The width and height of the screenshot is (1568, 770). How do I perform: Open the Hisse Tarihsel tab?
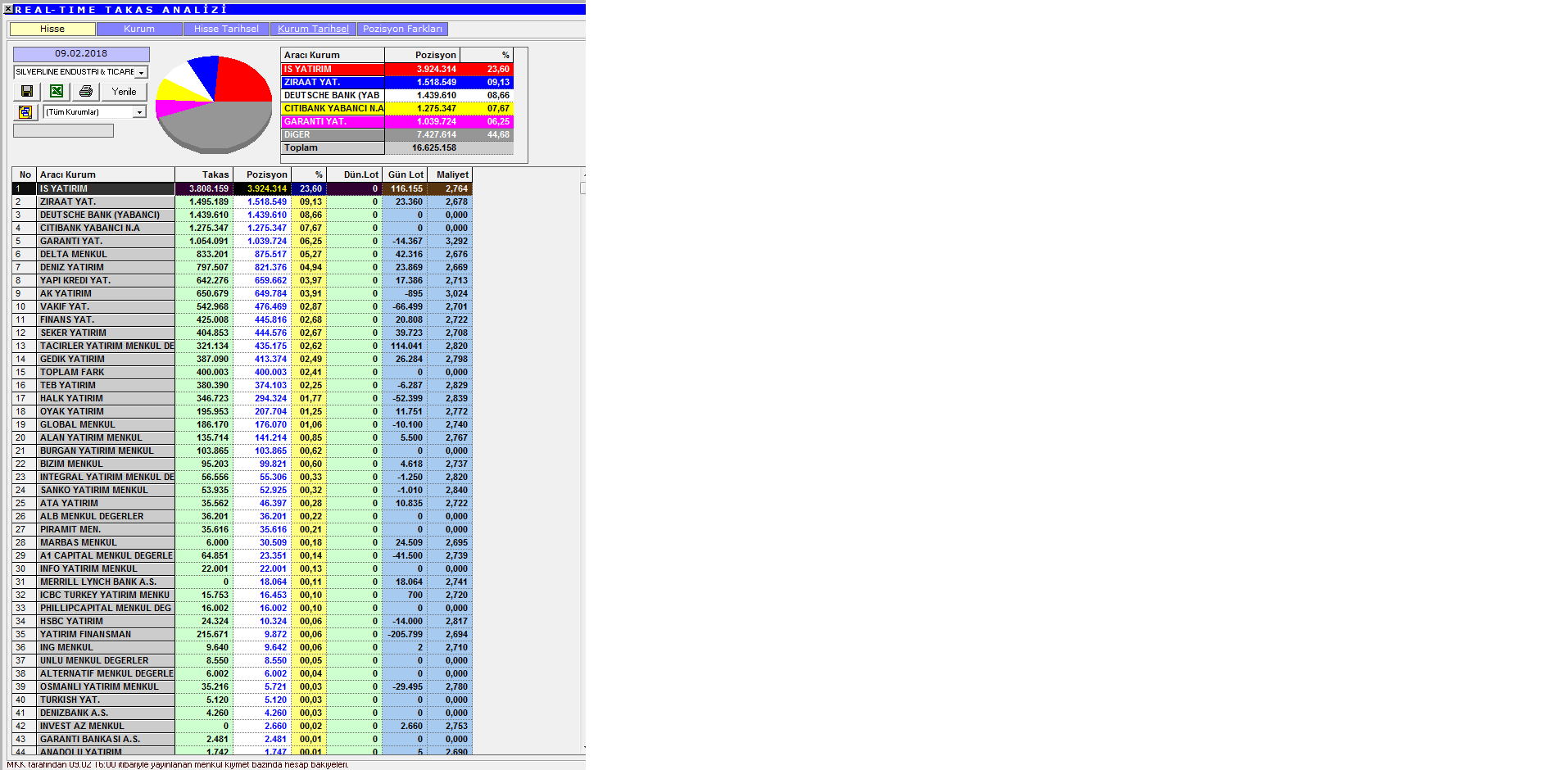[226, 29]
